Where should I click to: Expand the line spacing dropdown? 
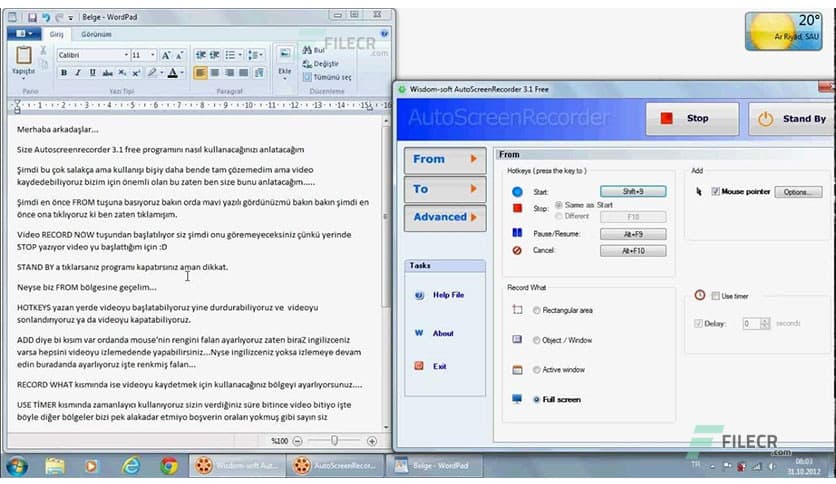click(262, 55)
